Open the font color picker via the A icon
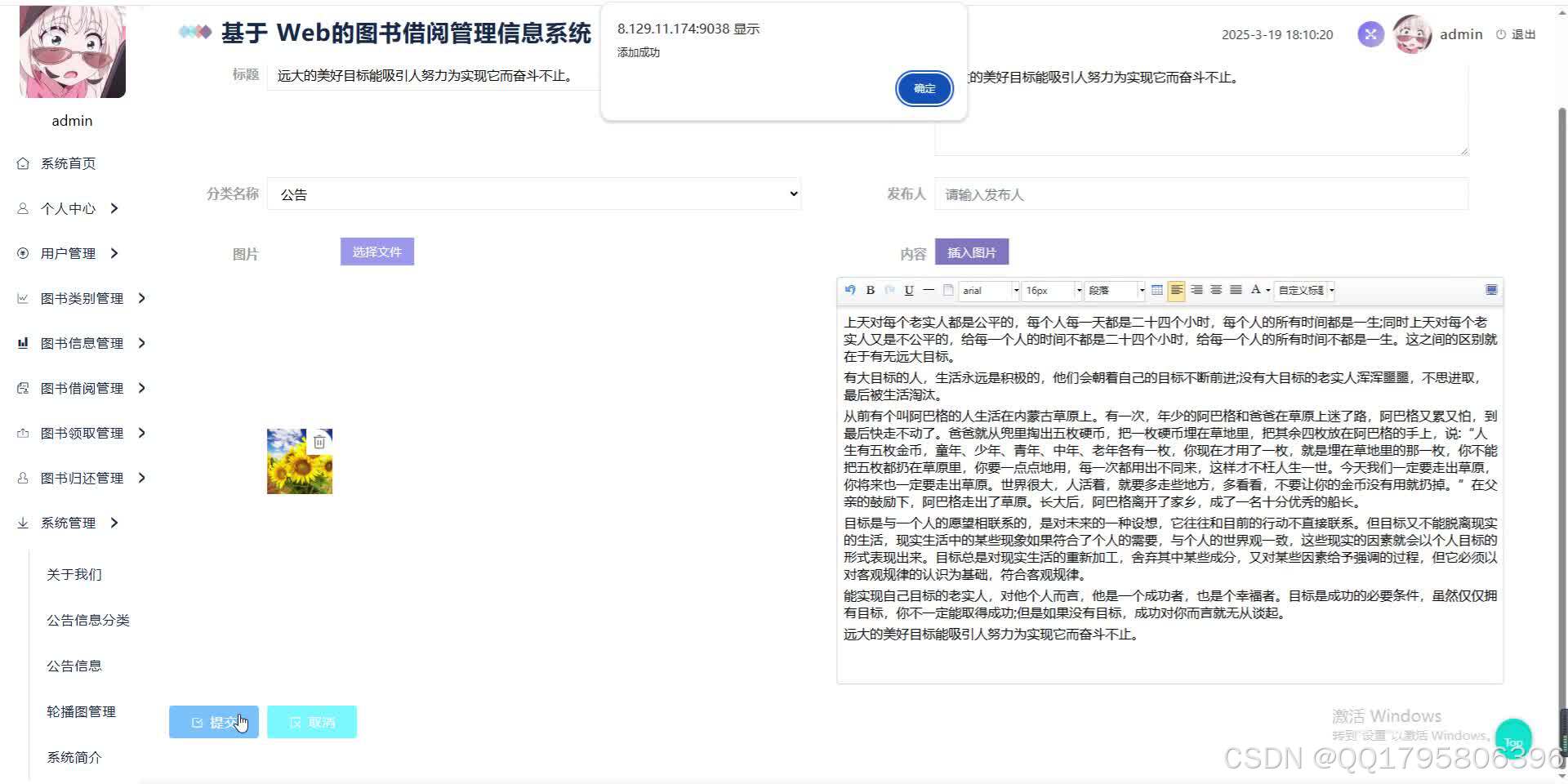Viewport: 1568px width, 784px height. tap(1255, 291)
